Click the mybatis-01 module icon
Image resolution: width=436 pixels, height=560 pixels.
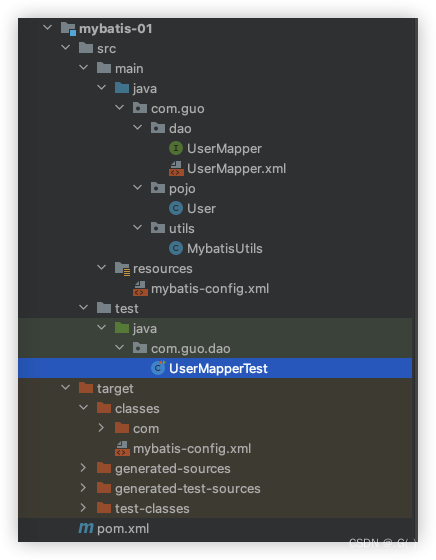click(68, 29)
